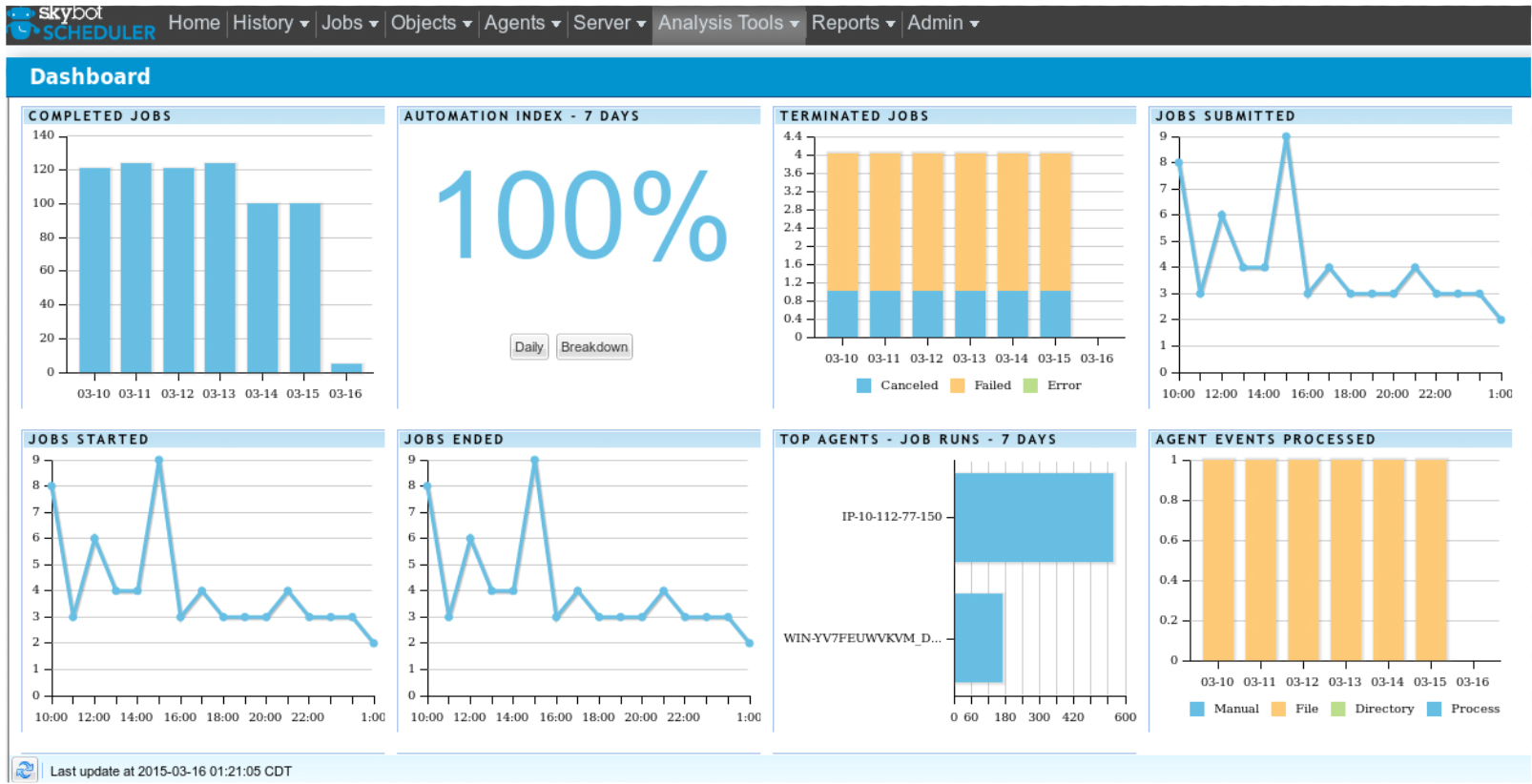Click the large 100% automation index value

coord(581,216)
